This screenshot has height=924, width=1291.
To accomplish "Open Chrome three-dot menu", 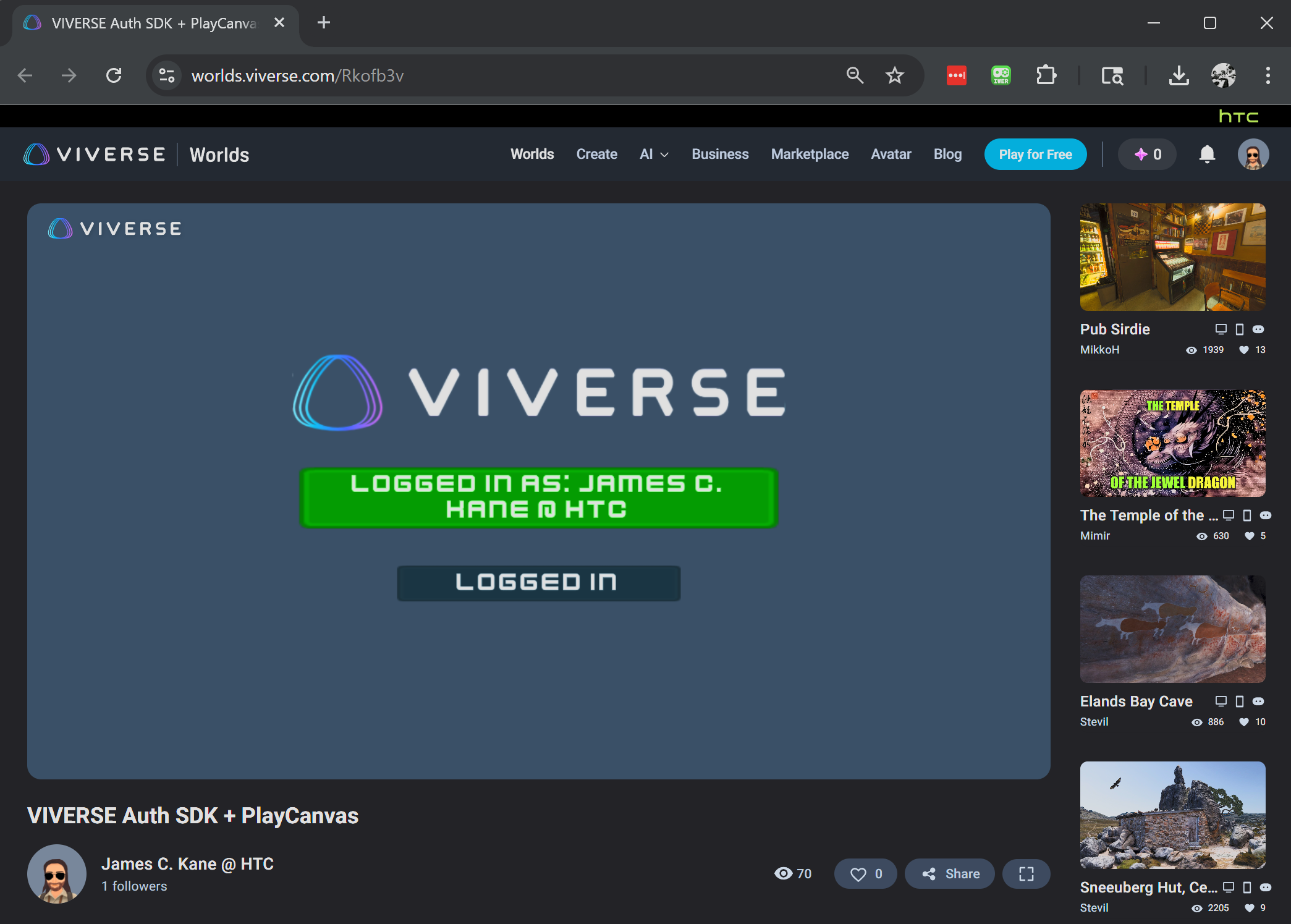I will click(x=1268, y=75).
